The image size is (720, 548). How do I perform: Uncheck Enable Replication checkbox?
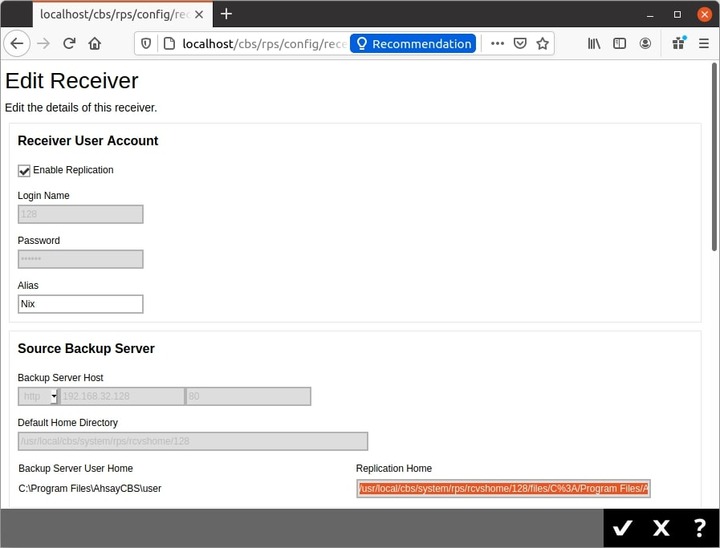point(25,171)
